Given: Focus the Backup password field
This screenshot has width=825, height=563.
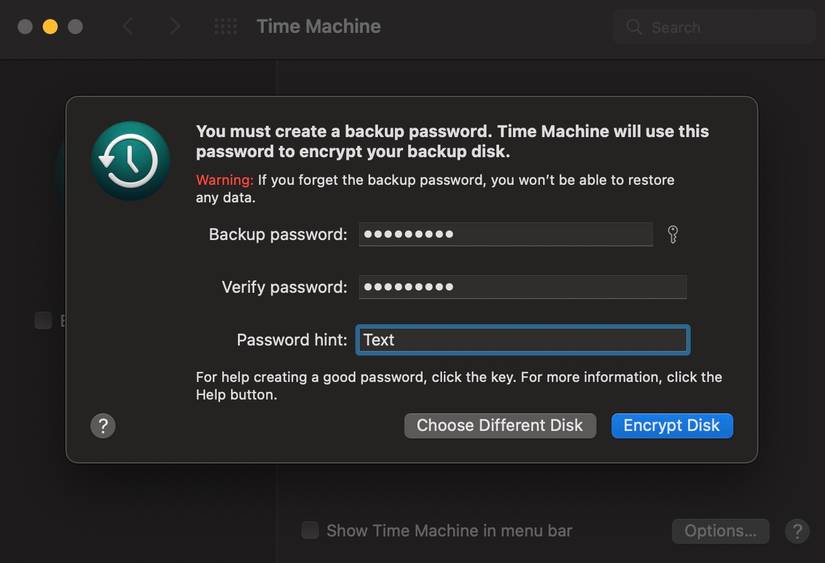Looking at the screenshot, I should pos(505,235).
